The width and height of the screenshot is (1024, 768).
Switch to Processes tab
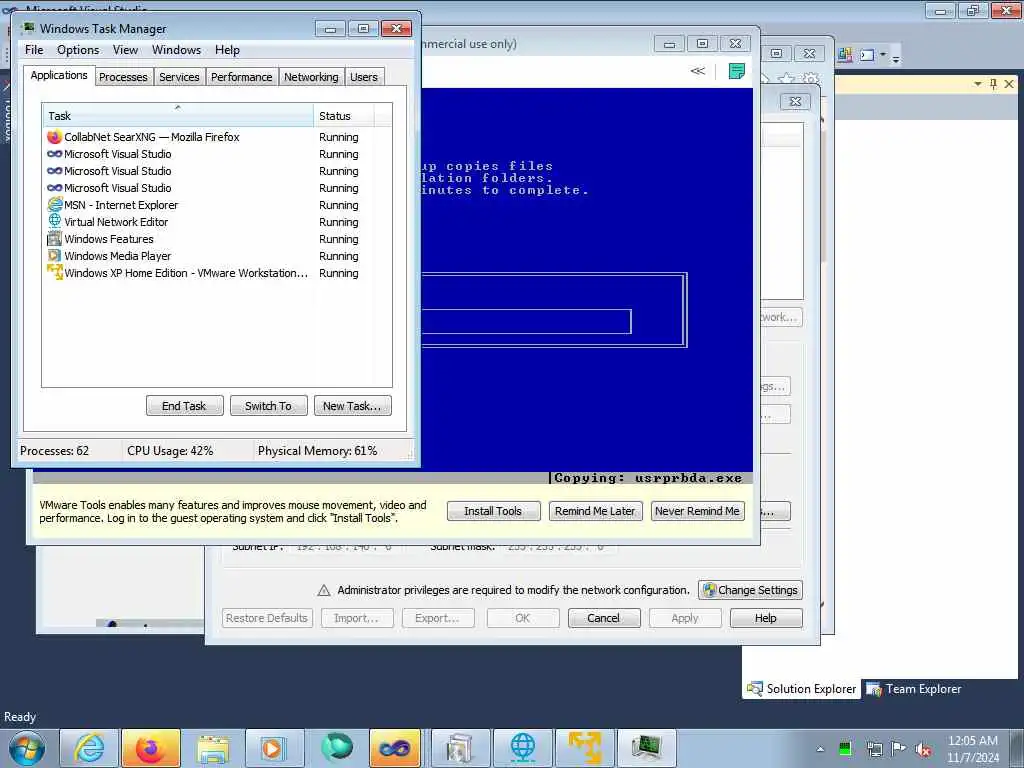tap(123, 77)
